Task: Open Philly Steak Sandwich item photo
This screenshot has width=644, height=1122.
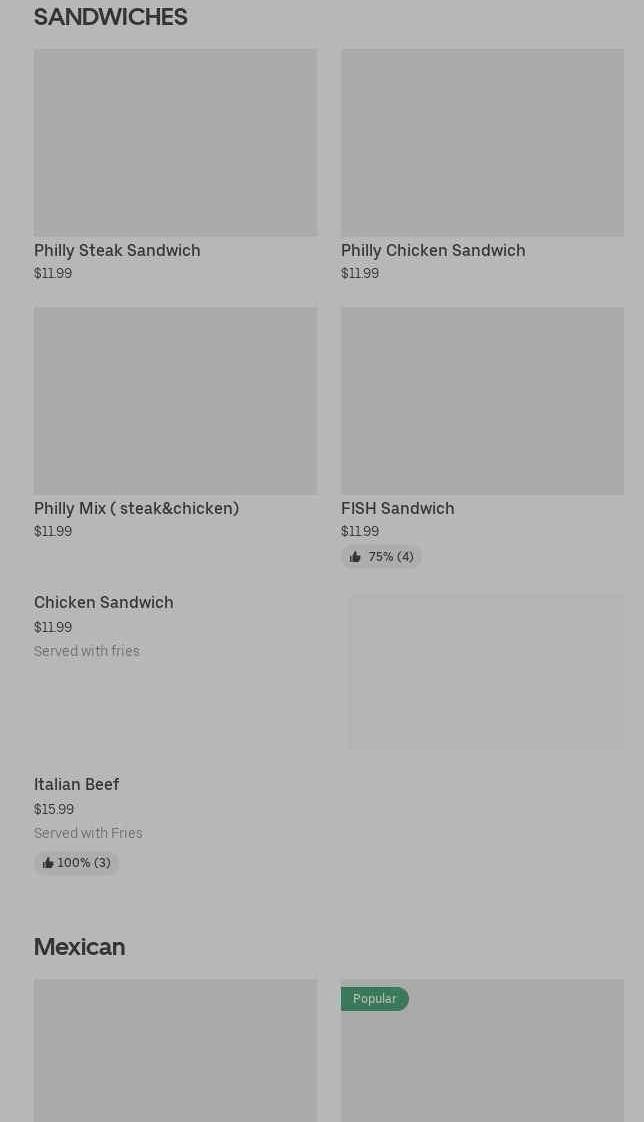Action: click(175, 143)
